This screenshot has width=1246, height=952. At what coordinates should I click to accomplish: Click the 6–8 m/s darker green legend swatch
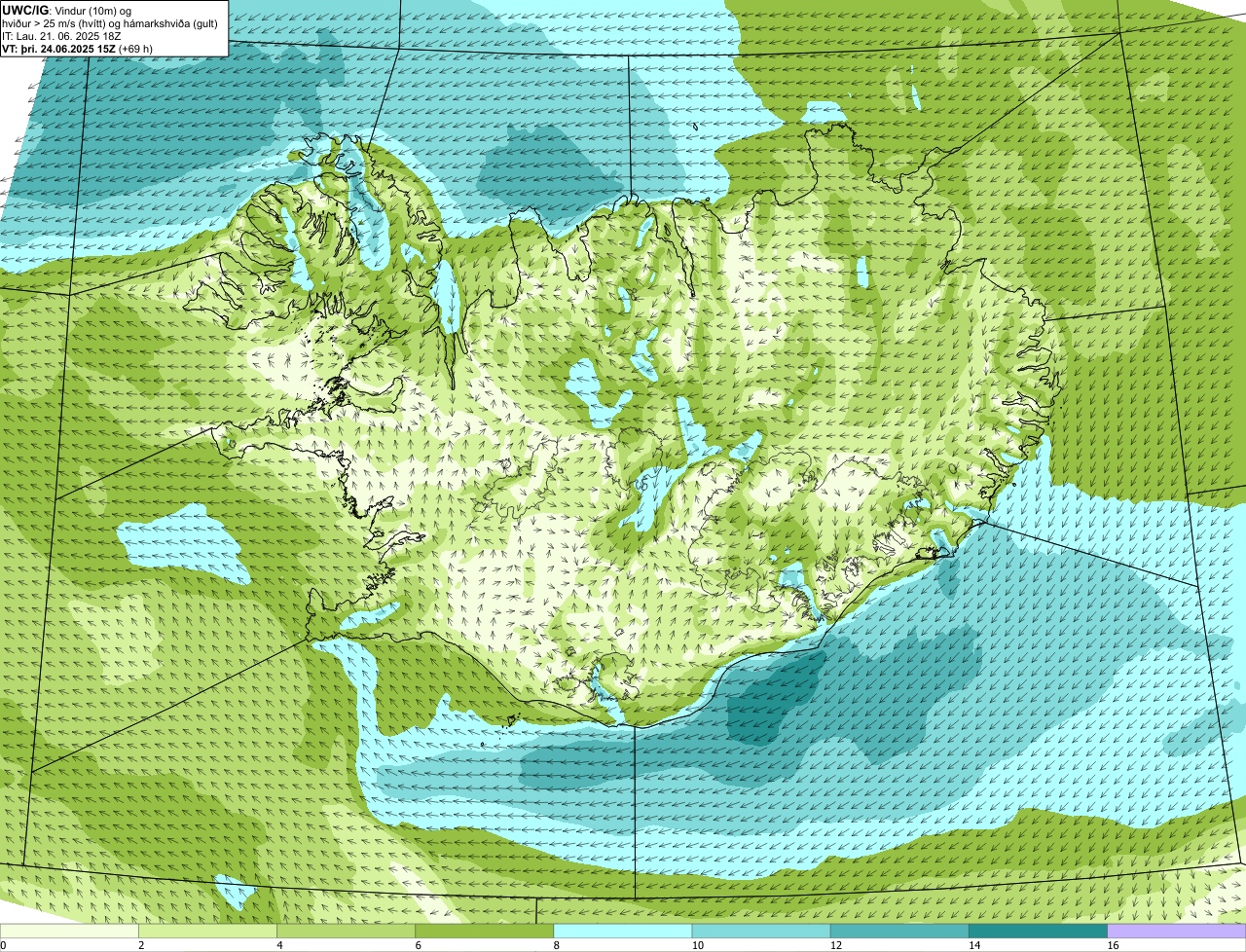(485, 932)
